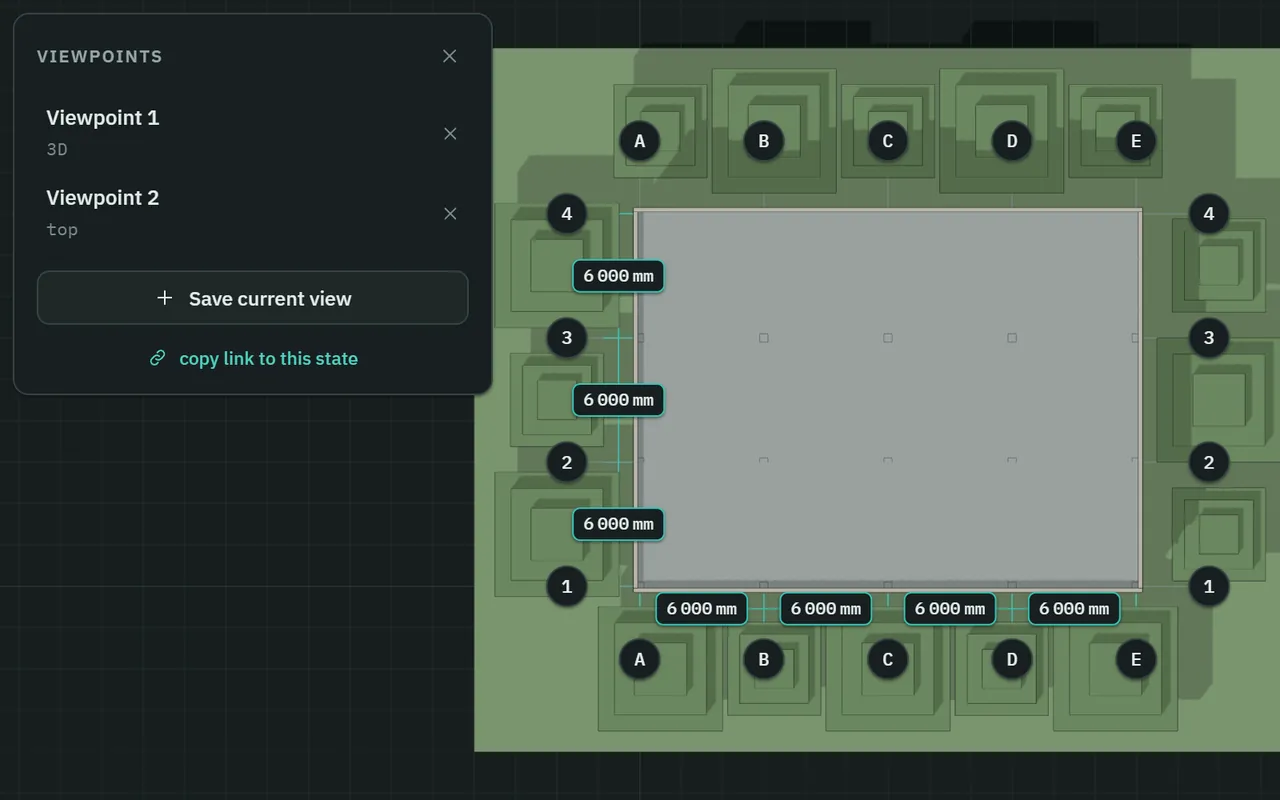Select top grid bubble A

pyautogui.click(x=640, y=141)
